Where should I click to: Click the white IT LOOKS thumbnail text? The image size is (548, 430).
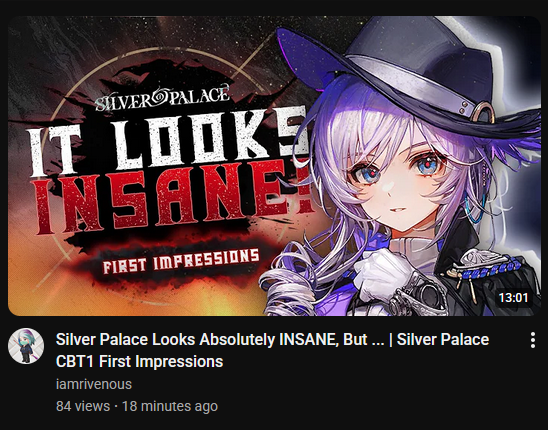168,142
